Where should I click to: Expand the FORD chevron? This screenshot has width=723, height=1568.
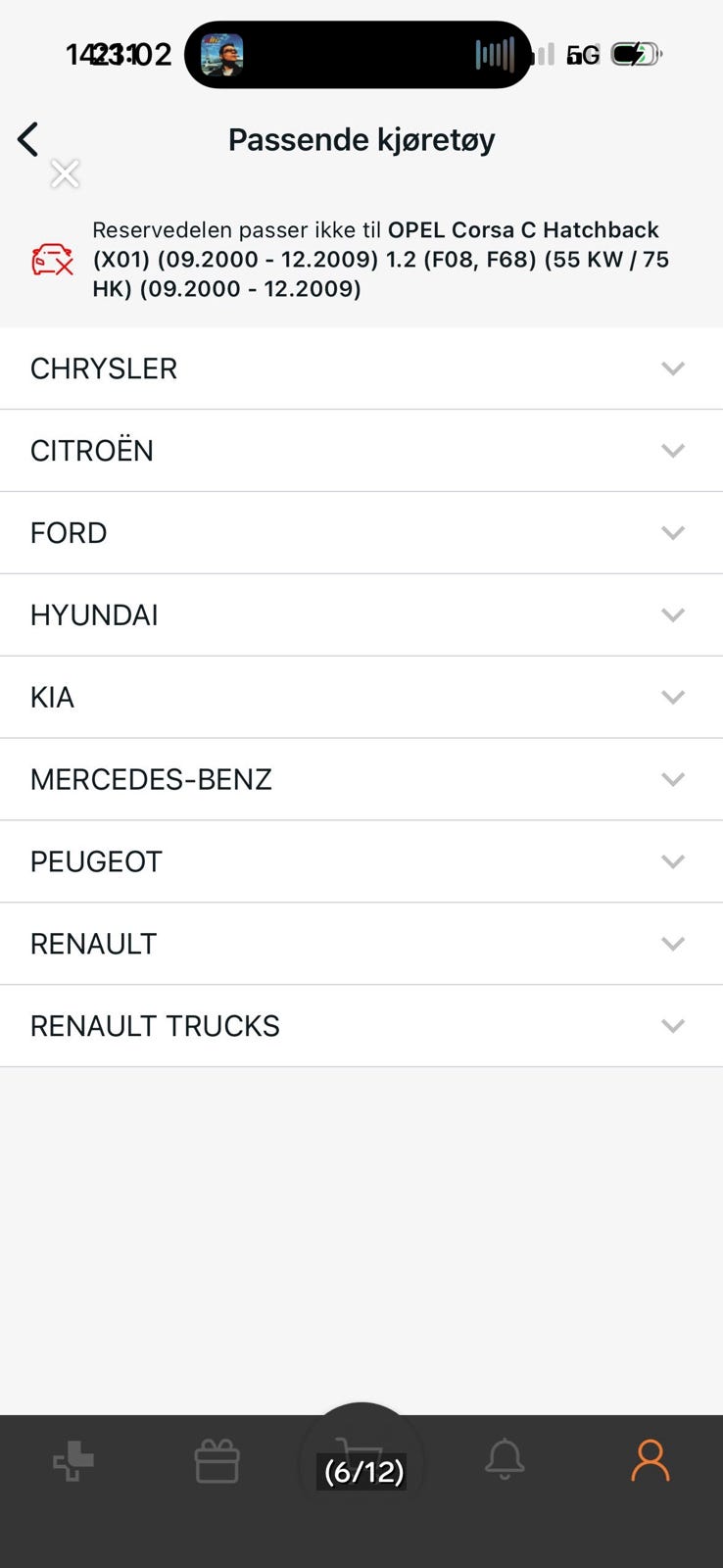(x=672, y=533)
